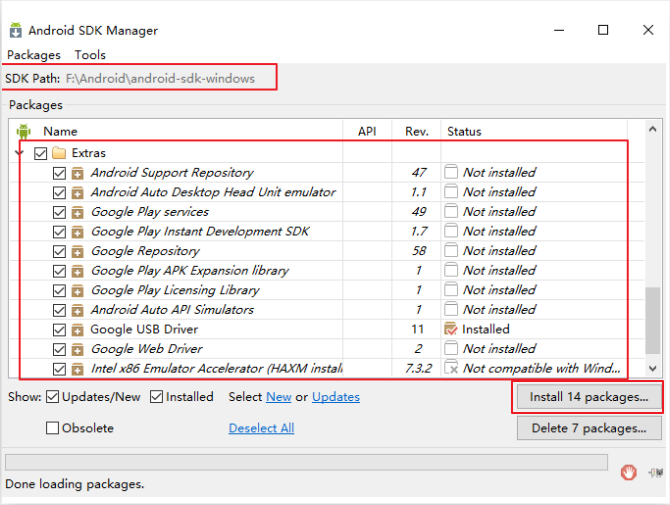Open the Tools menu
Screen dimensions: 670x505
[90, 55]
